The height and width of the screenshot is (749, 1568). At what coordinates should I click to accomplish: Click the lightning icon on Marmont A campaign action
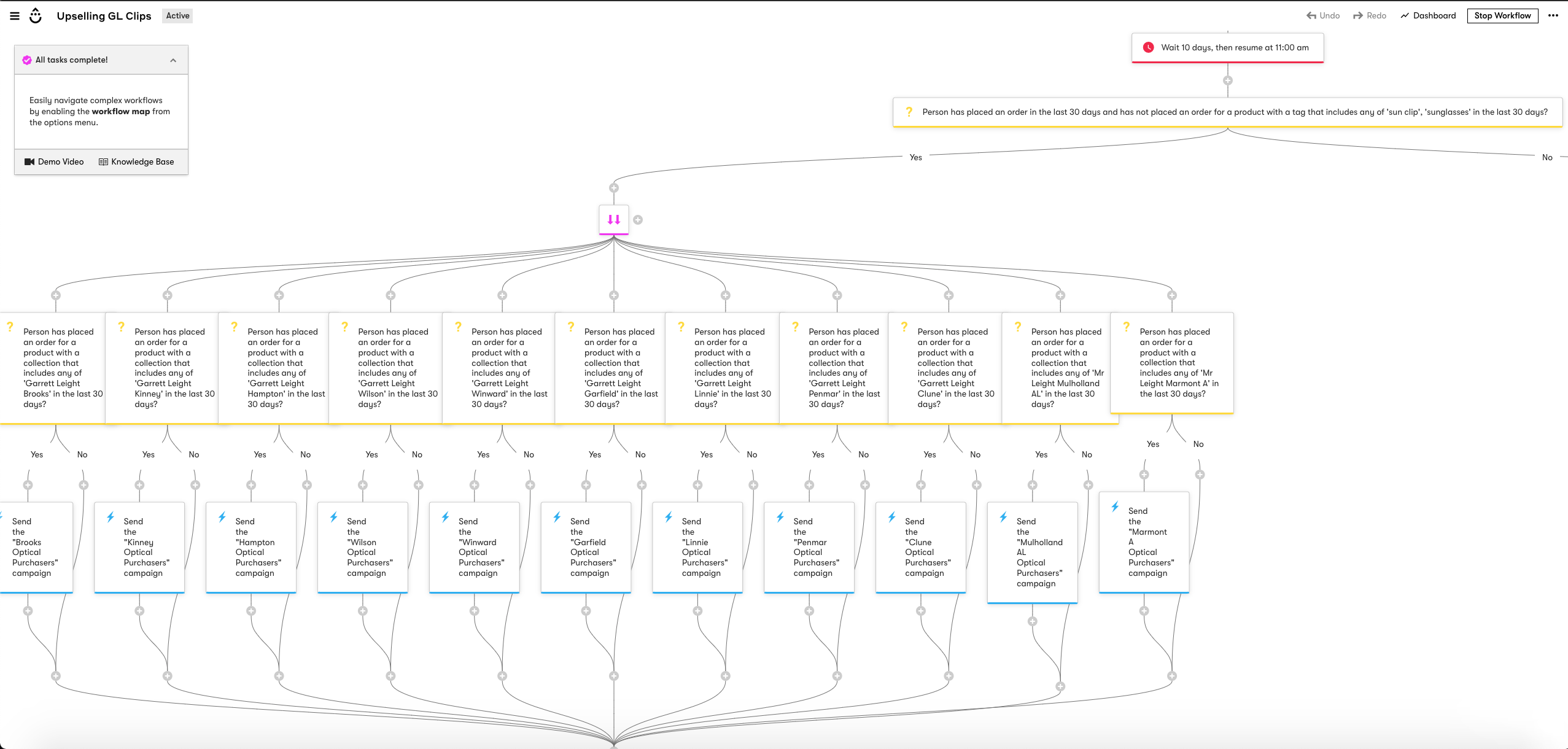click(1115, 506)
